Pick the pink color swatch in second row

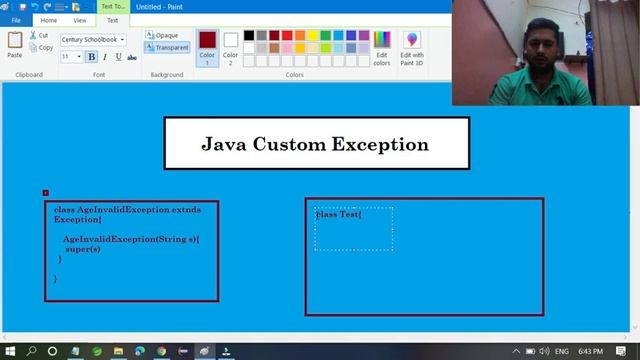click(x=287, y=48)
